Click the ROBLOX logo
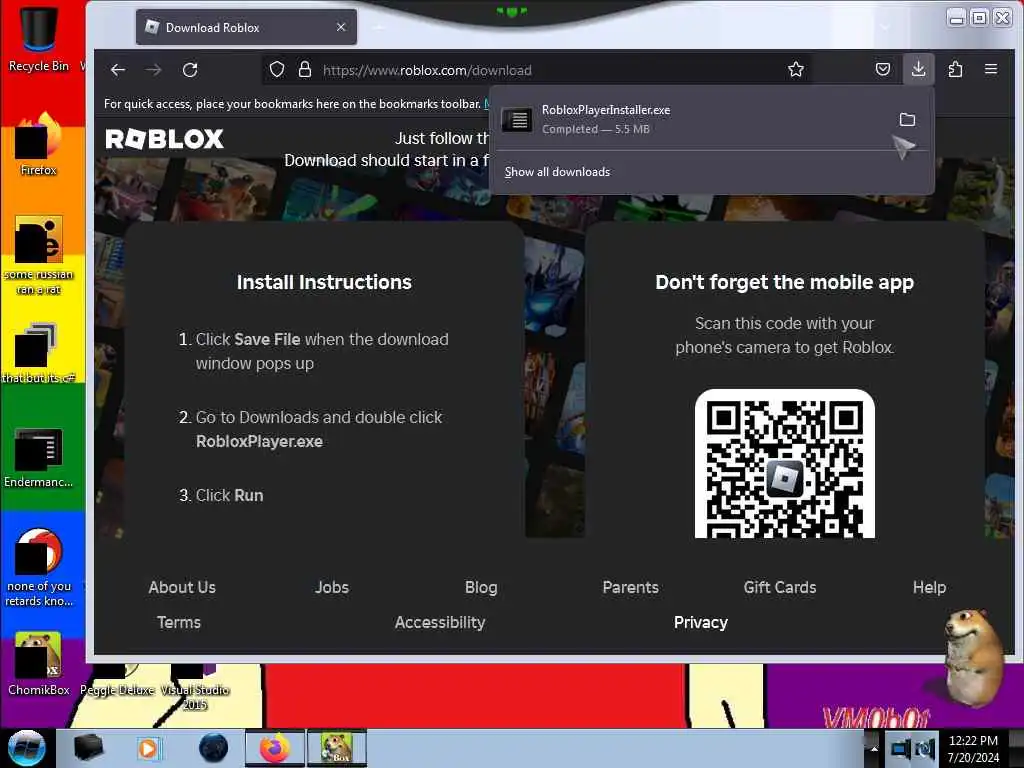Viewport: 1024px width, 768px height. (165, 138)
